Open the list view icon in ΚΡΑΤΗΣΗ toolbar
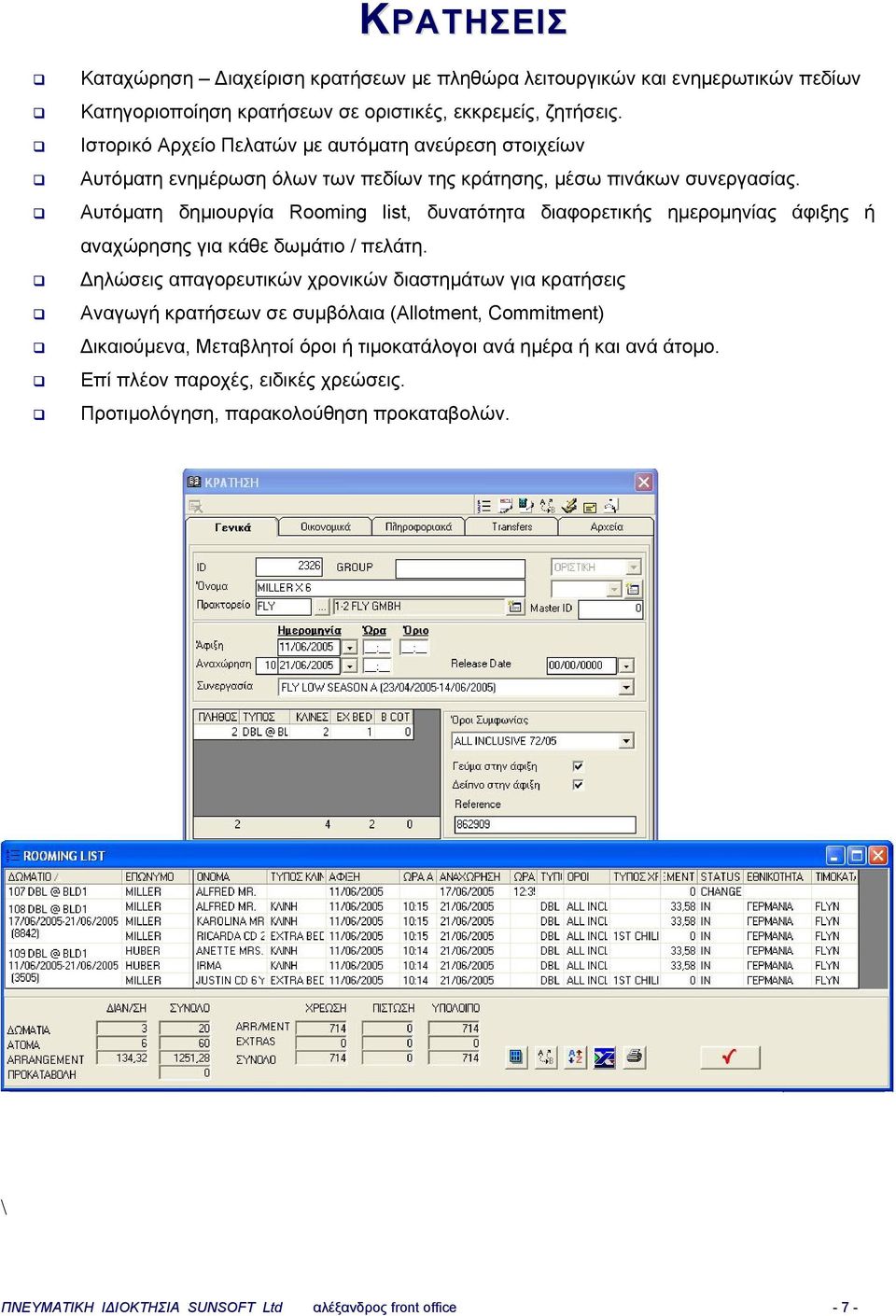 pyautogui.click(x=483, y=506)
